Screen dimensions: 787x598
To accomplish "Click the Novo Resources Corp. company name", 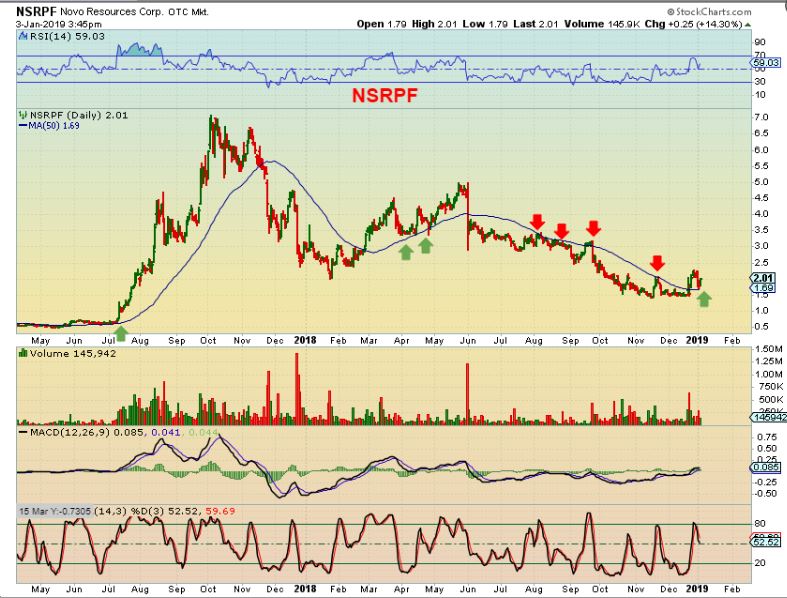I will click(x=111, y=12).
